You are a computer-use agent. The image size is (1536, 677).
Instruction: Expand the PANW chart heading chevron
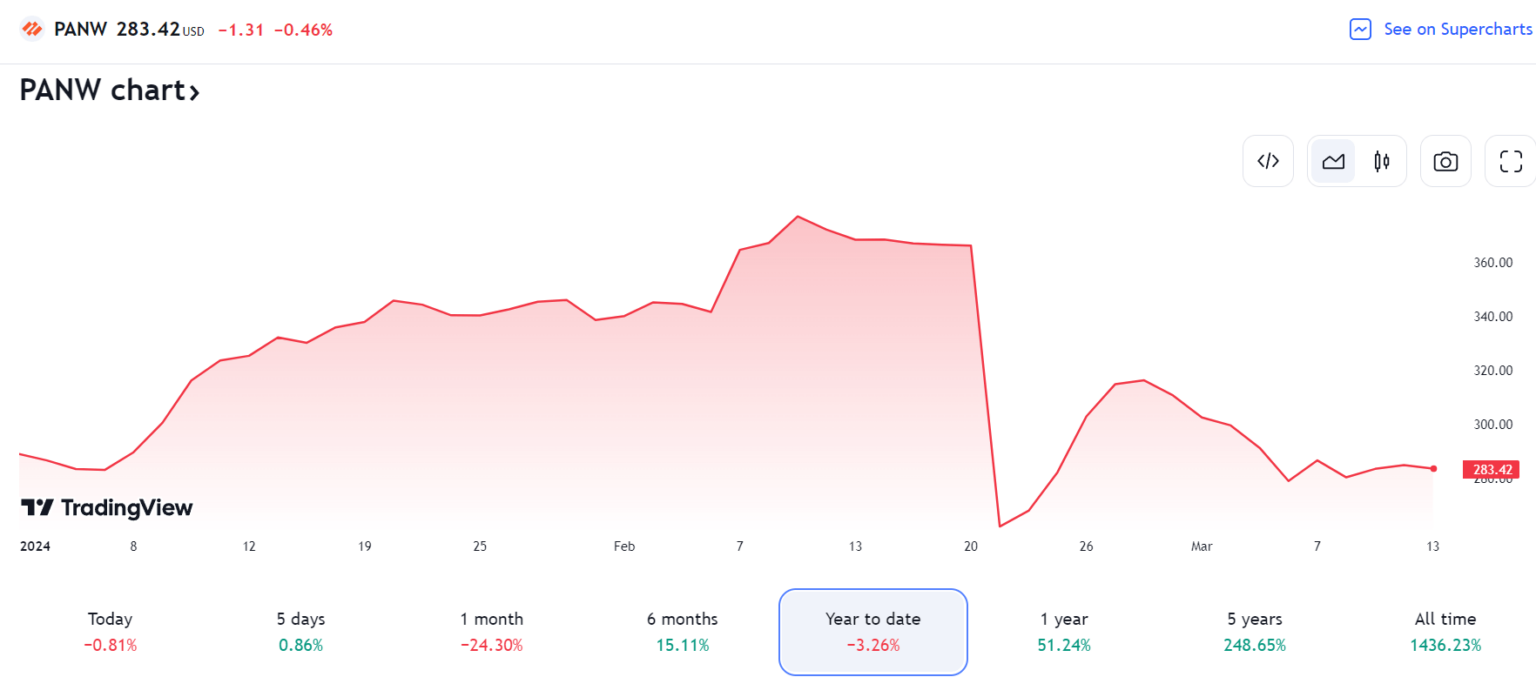194,90
